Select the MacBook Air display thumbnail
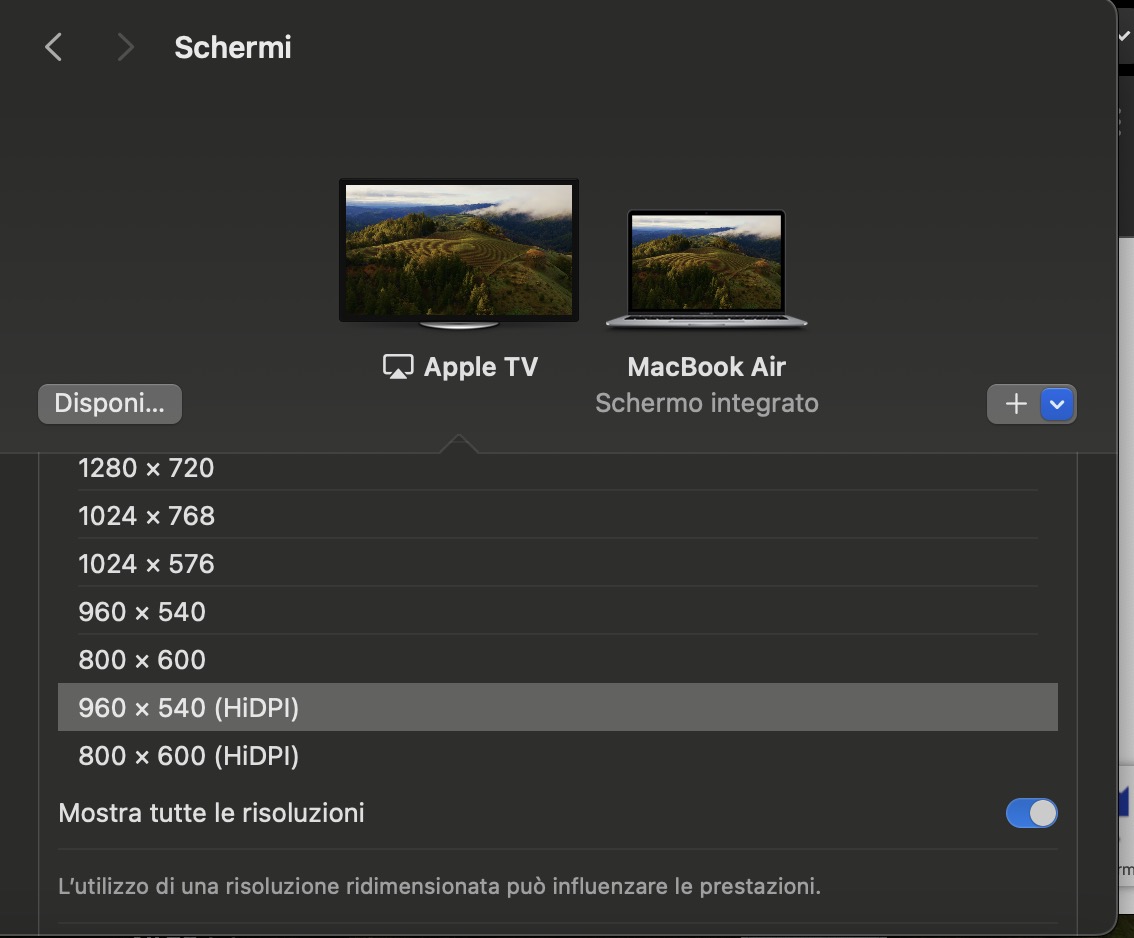 706,269
